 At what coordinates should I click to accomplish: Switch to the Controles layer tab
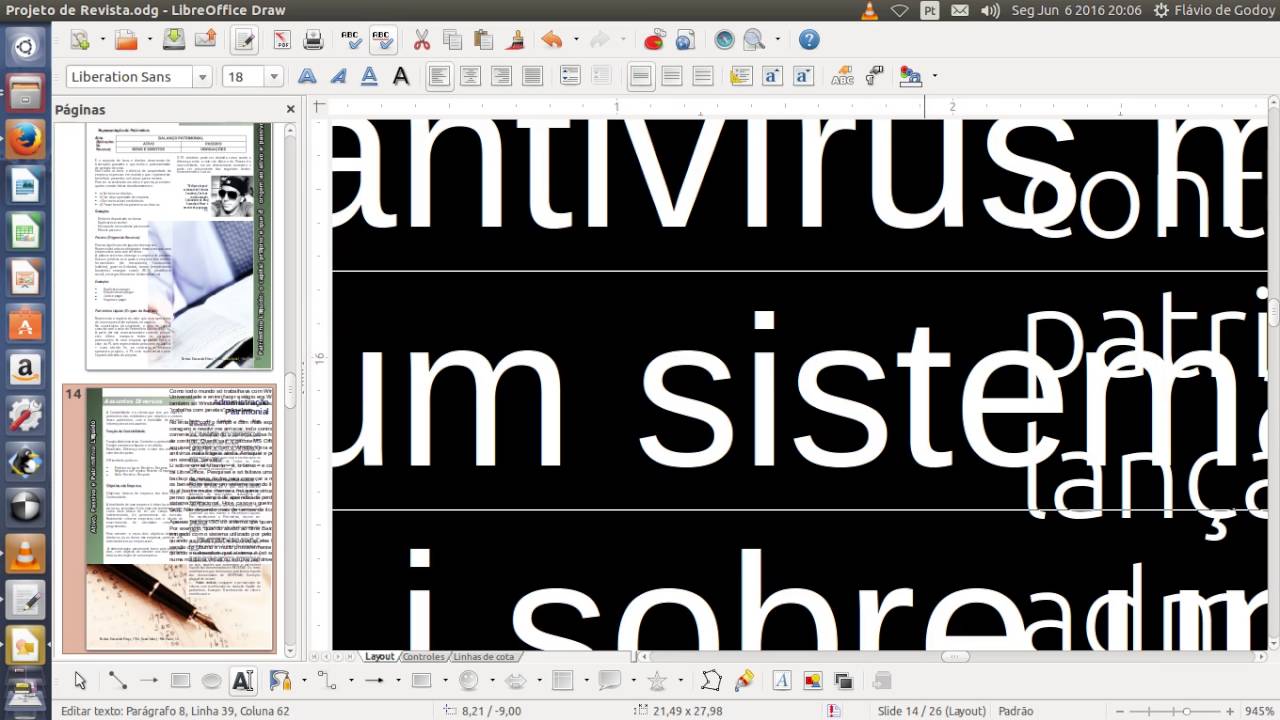[423, 657]
